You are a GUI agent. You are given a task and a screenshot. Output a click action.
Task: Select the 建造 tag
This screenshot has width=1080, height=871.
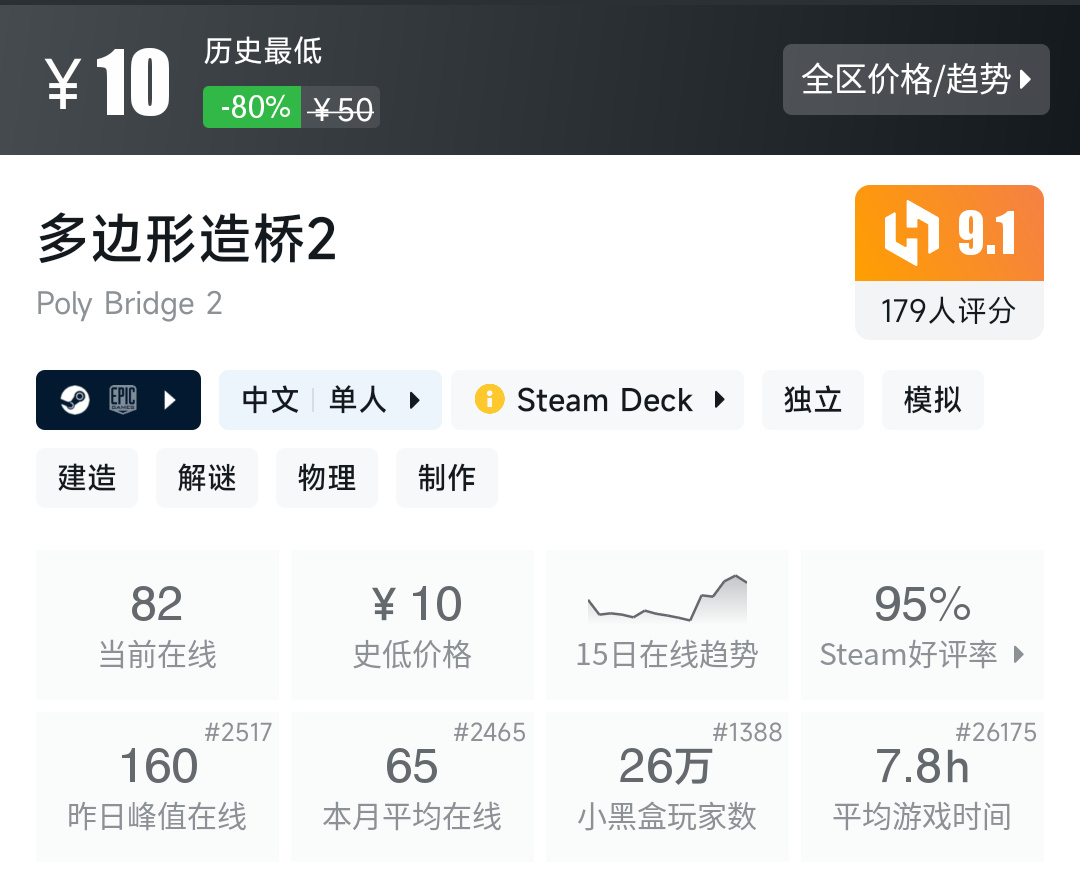pos(87,478)
